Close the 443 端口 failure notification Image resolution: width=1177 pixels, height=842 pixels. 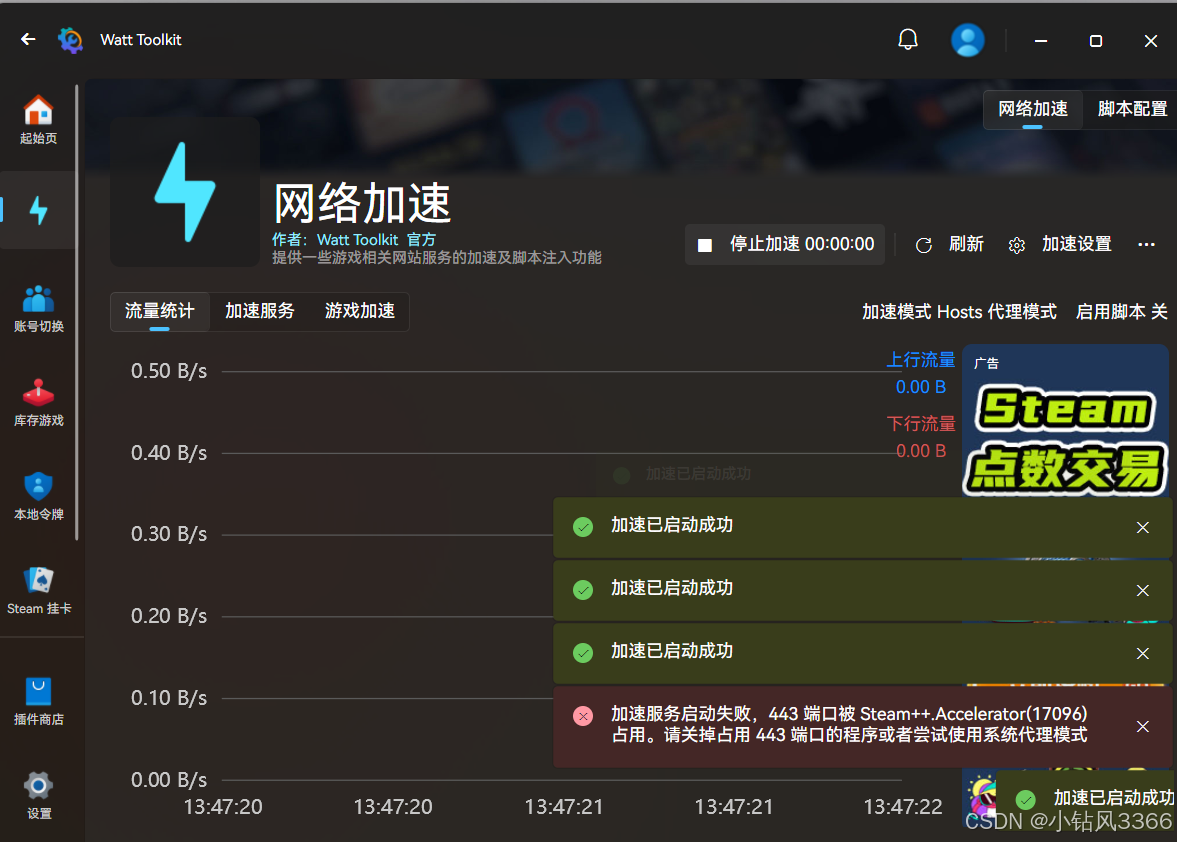[x=1142, y=726]
